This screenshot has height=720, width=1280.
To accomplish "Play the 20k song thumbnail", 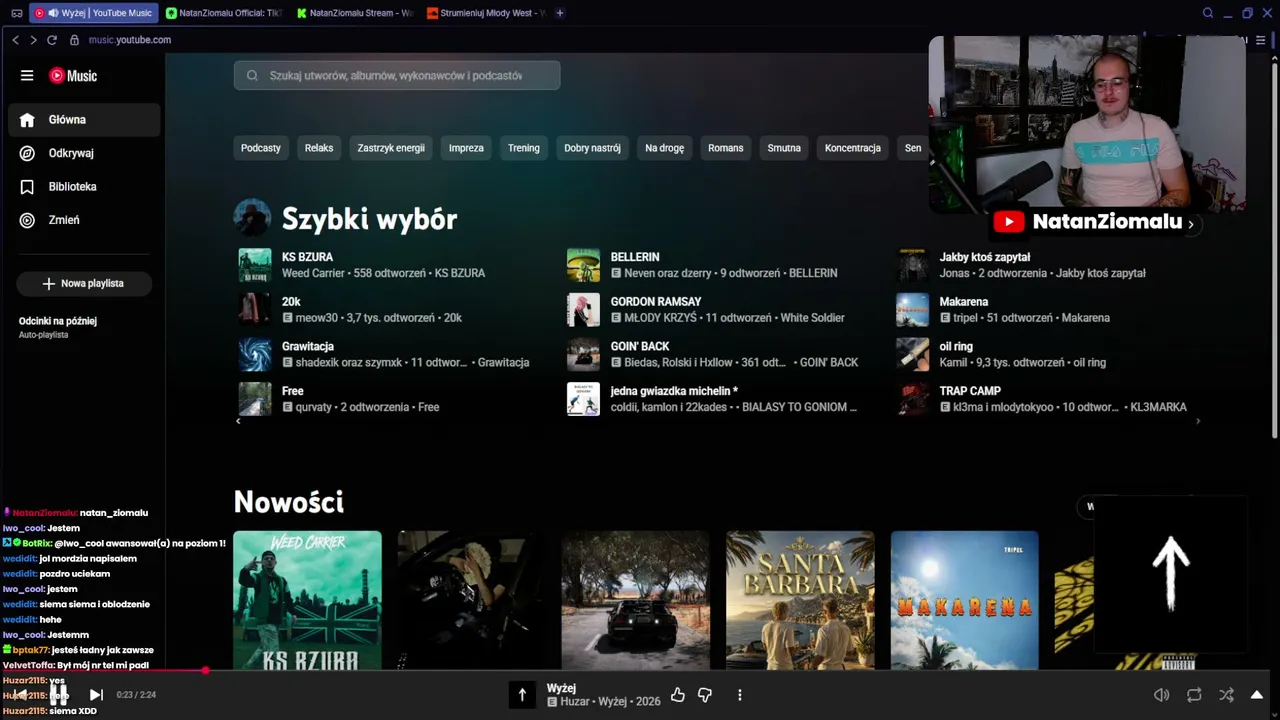I will (254, 310).
